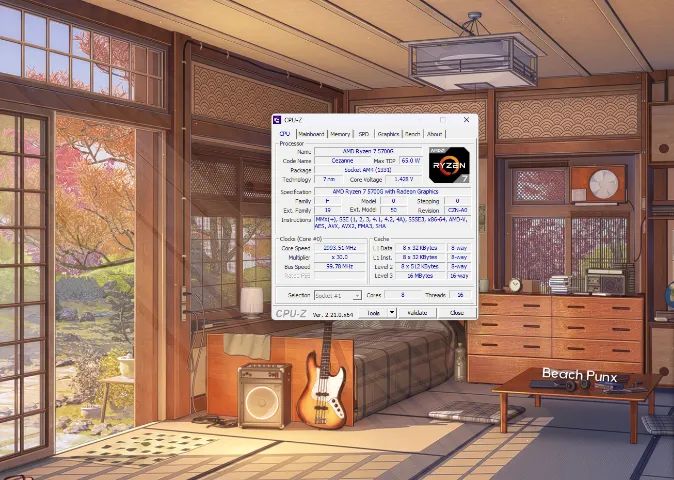Viewport: 674px width, 480px height.
Task: Click the Max TDP value 65.0 W
Action: (x=411, y=161)
